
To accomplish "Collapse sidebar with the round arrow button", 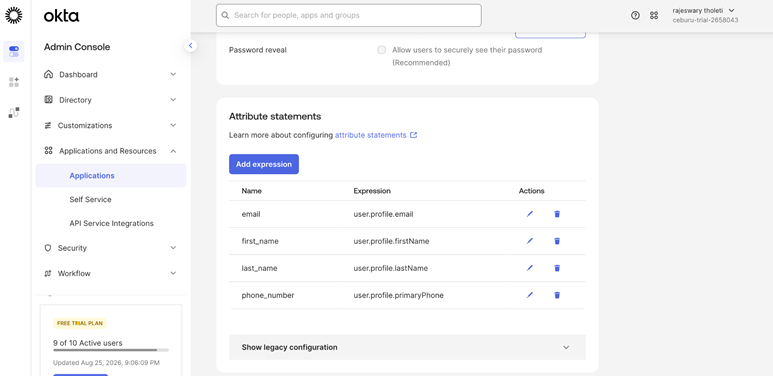I will (x=191, y=46).
